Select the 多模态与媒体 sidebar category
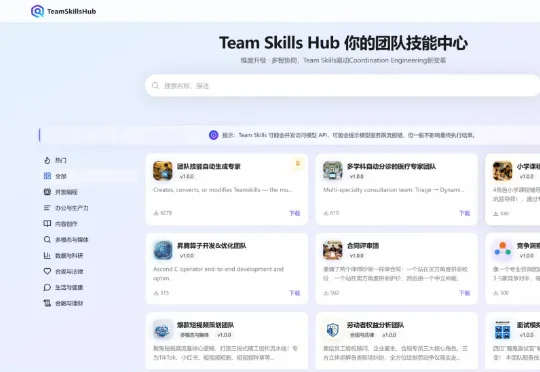Screen dimensions: 540x372 (66, 239)
